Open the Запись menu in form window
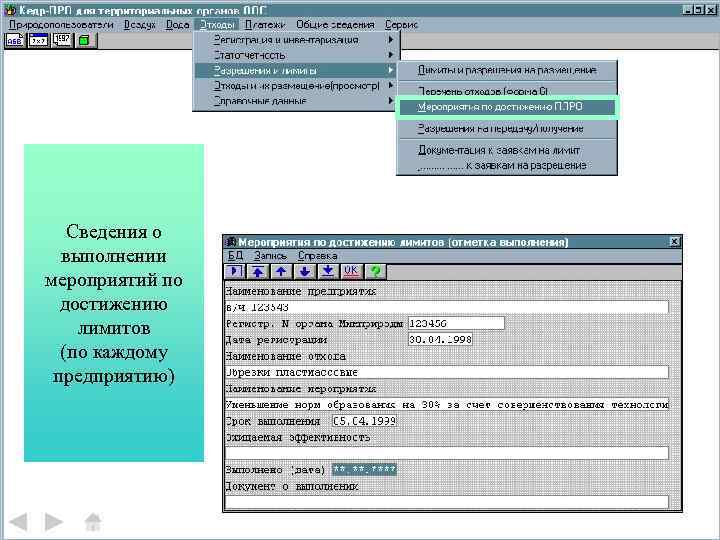Viewport: 720px width, 540px height. coord(270,256)
